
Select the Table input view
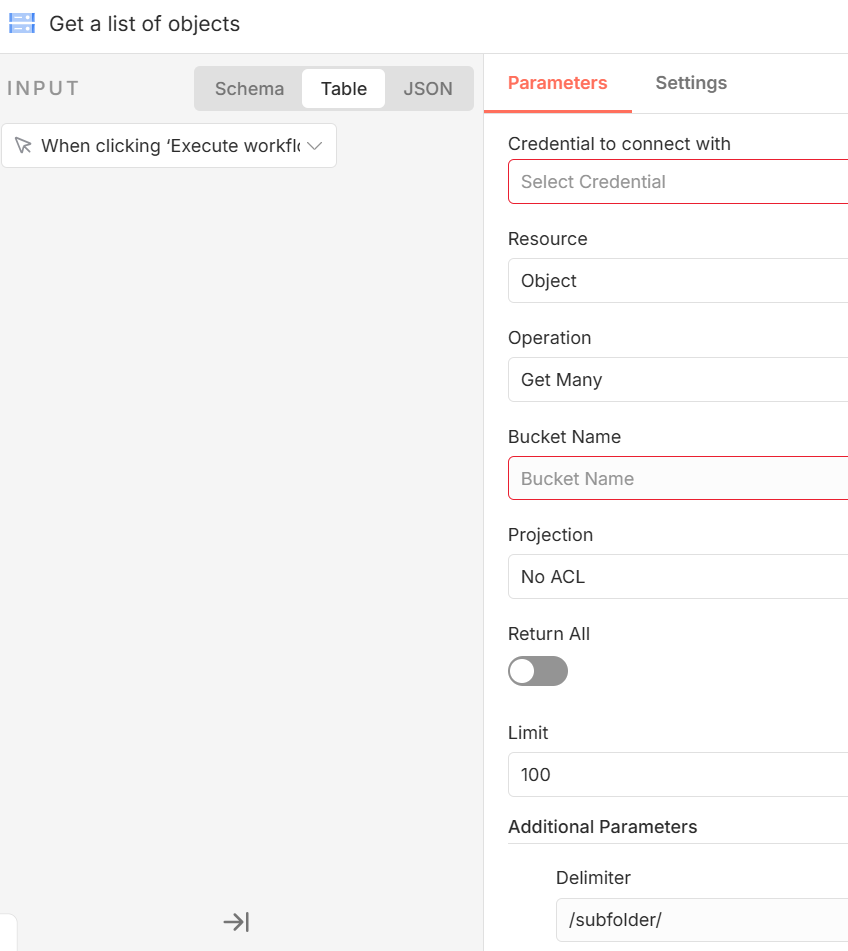pos(343,89)
